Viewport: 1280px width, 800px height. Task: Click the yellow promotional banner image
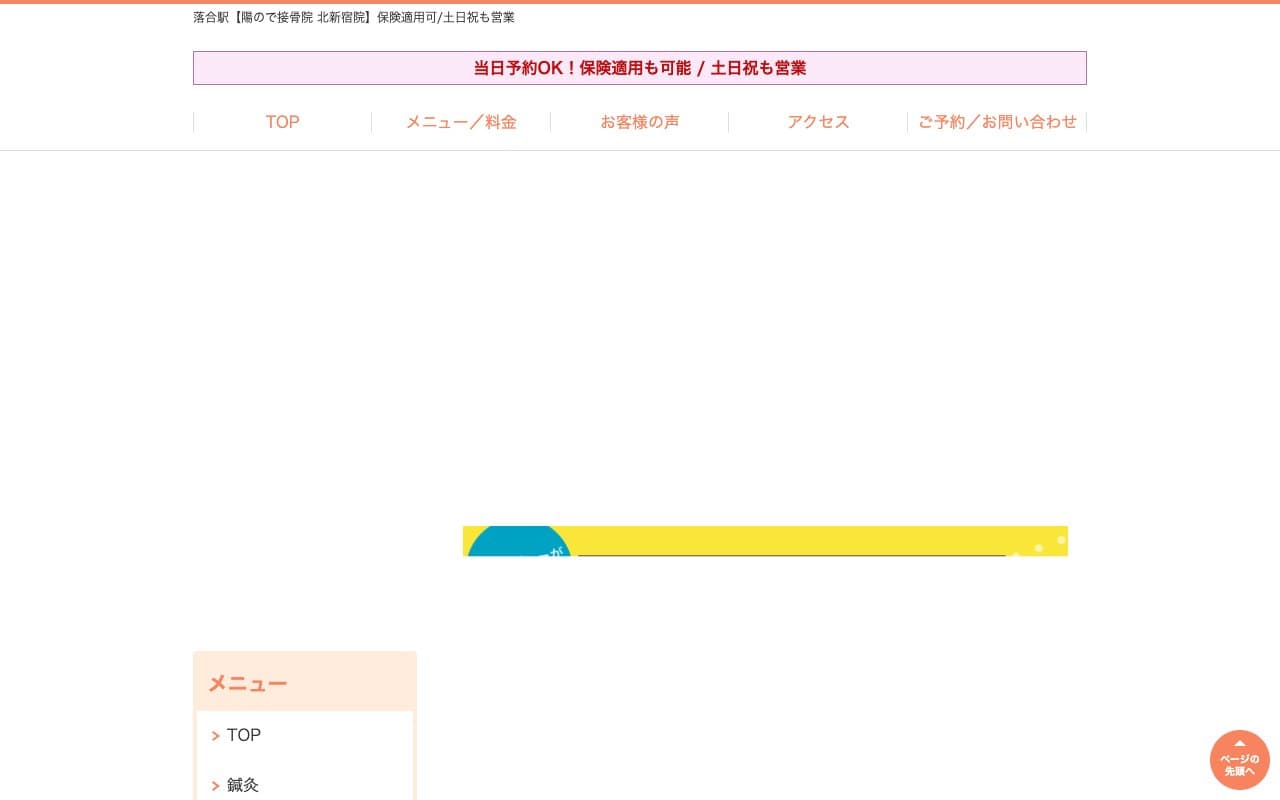tap(765, 538)
